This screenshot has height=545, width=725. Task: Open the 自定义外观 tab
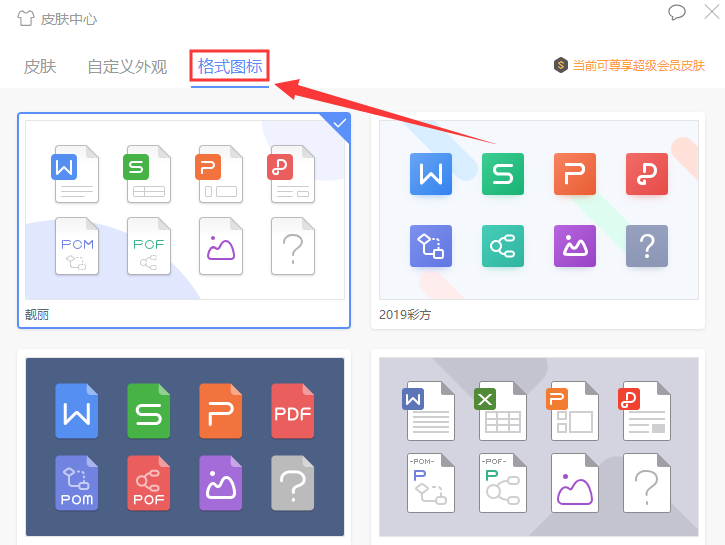pyautogui.click(x=127, y=67)
